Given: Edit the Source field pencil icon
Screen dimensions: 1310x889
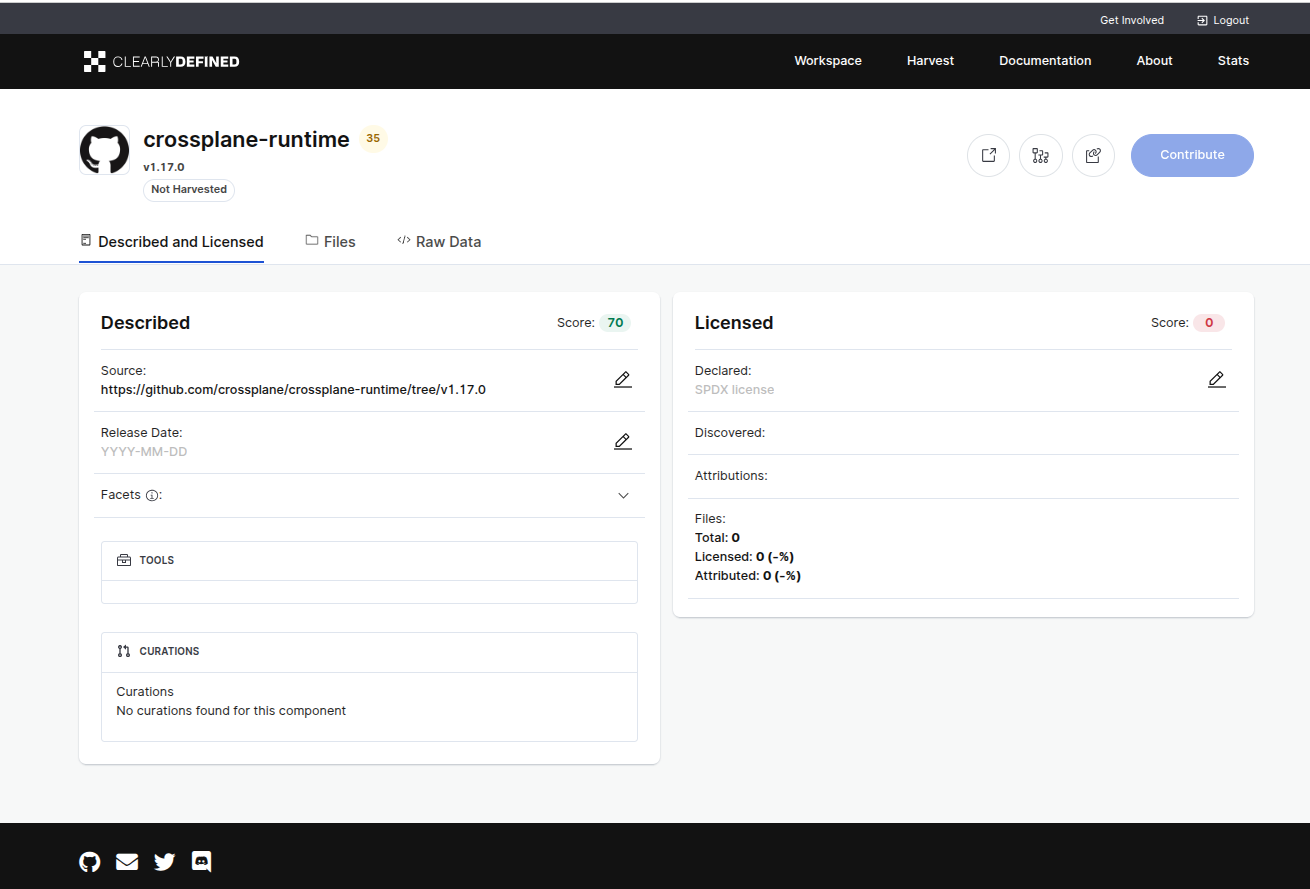Looking at the screenshot, I should tap(623, 380).
